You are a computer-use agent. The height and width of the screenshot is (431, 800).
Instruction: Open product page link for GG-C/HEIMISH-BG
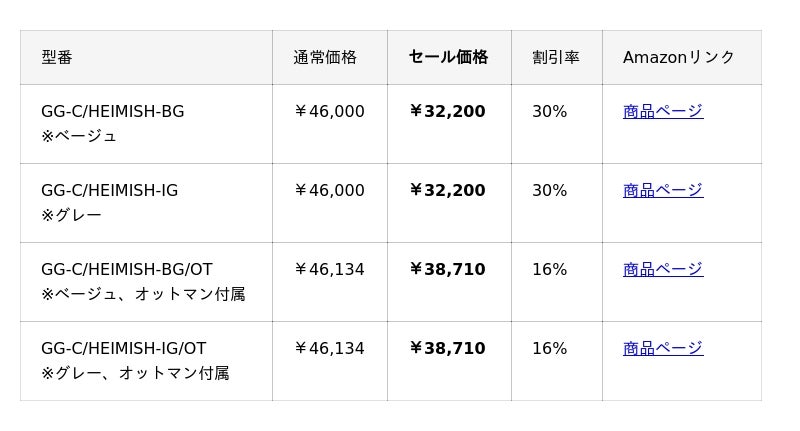tap(662, 111)
